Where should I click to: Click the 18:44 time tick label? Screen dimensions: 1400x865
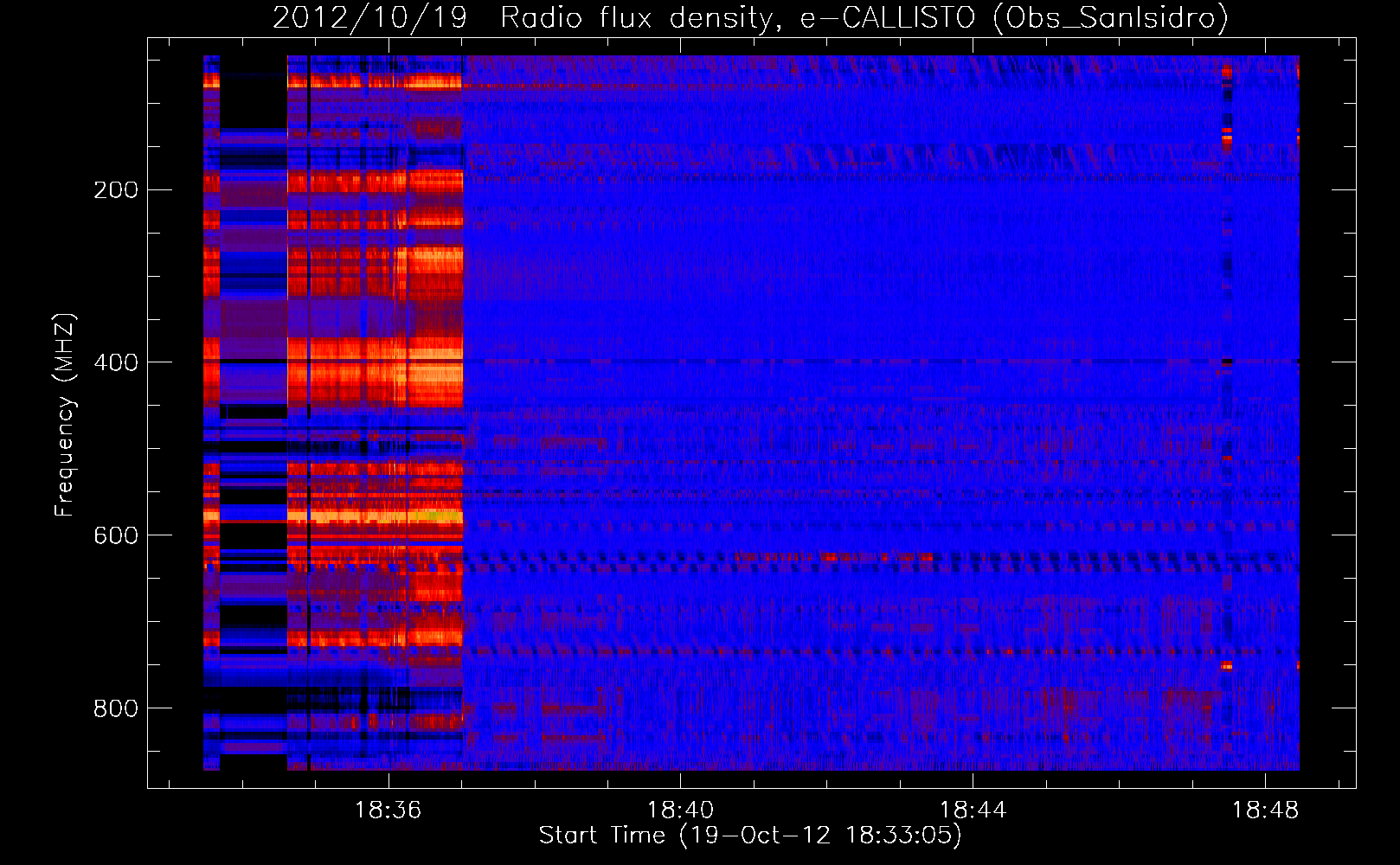973,810
